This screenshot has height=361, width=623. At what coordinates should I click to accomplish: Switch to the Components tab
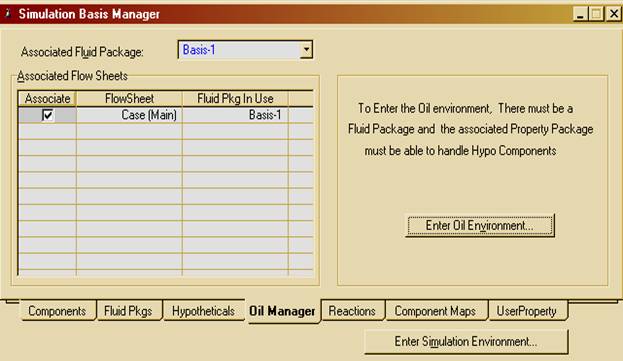coord(57,311)
